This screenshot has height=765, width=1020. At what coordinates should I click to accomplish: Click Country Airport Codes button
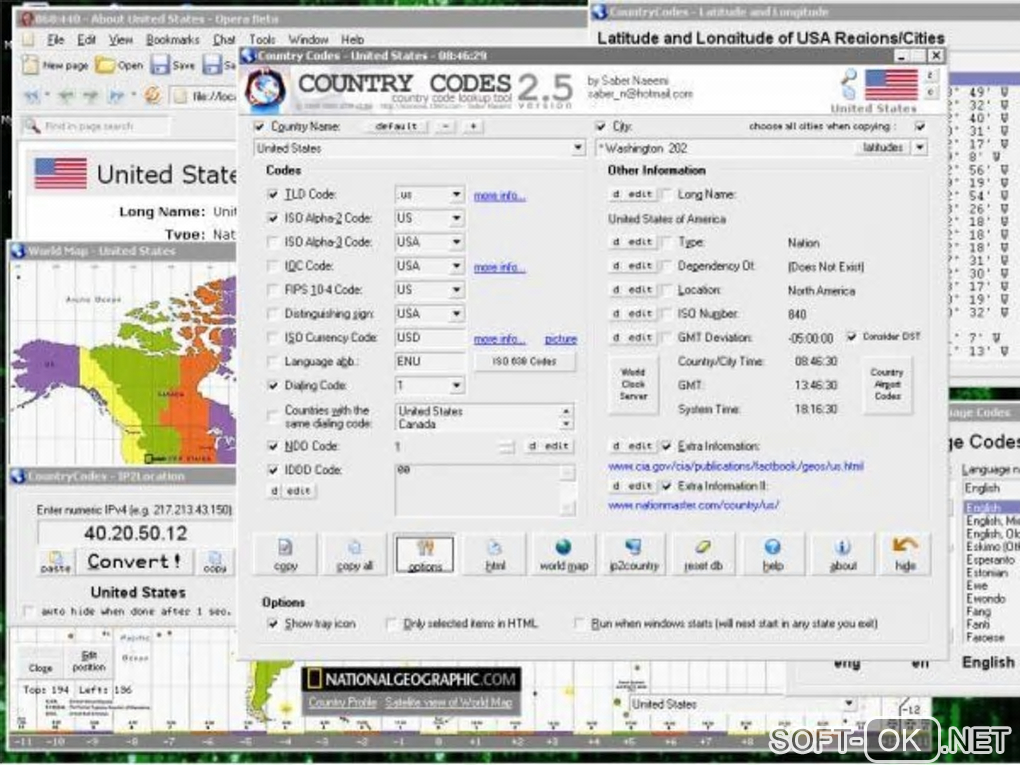(x=887, y=384)
